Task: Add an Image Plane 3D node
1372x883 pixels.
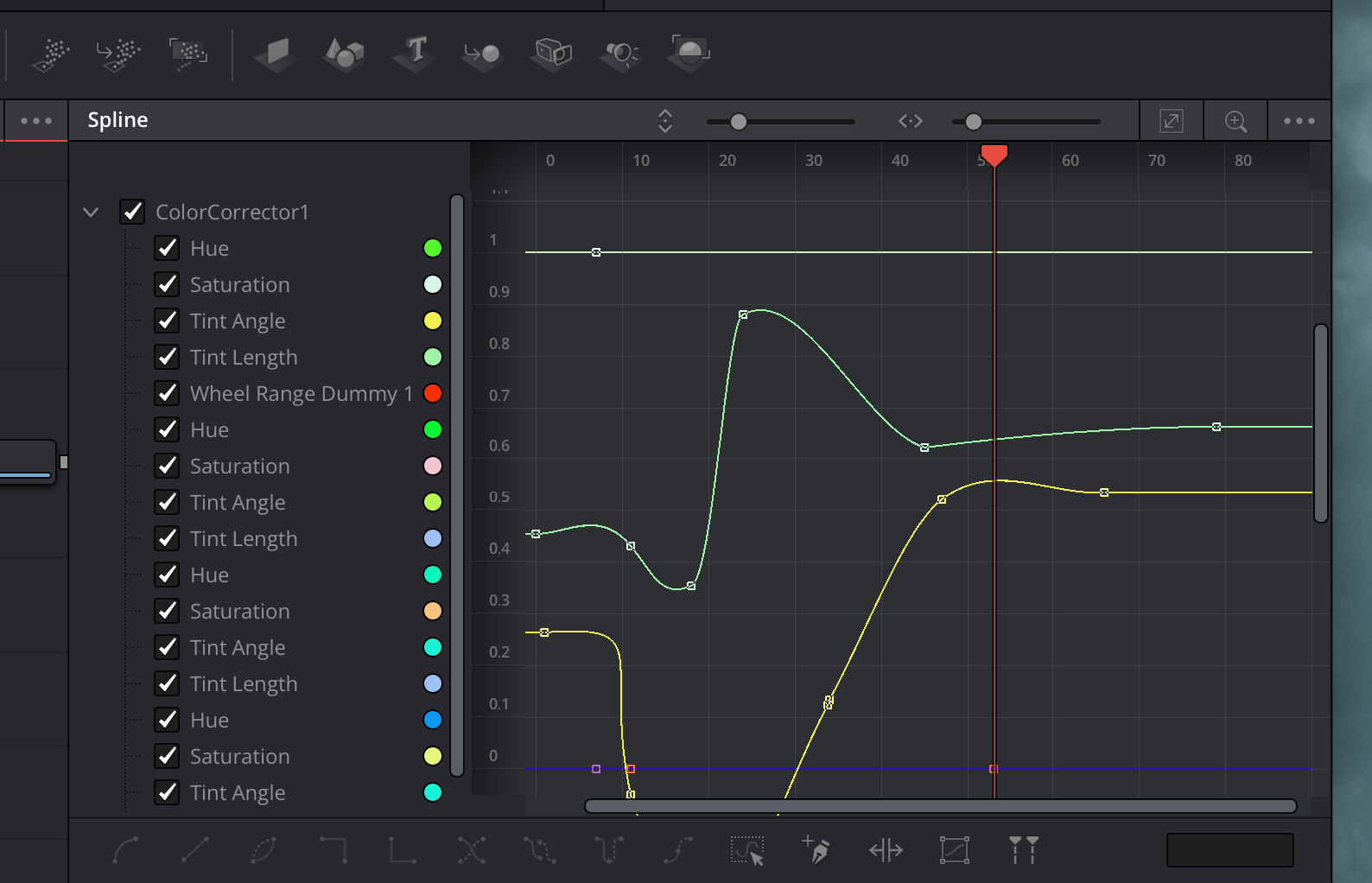Action: [x=276, y=54]
